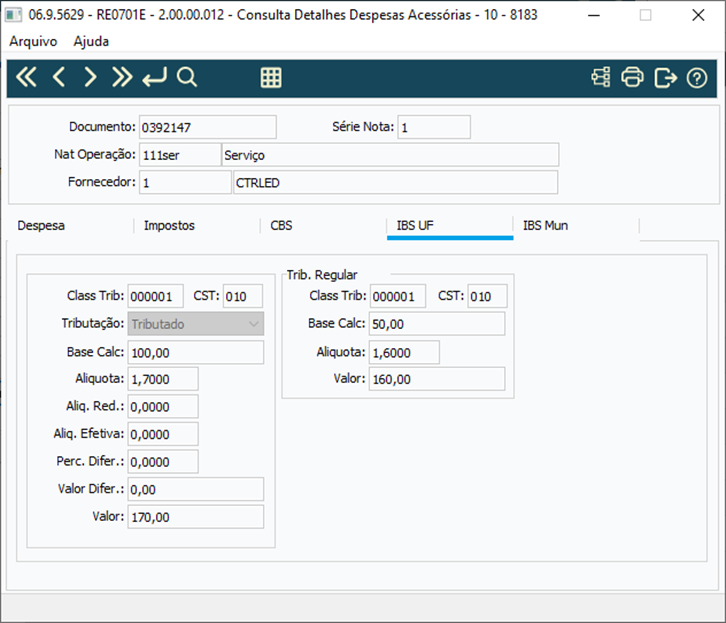Click the hierarchy structure icon in toolbar
This screenshot has width=726, height=623.
pyautogui.click(x=601, y=77)
